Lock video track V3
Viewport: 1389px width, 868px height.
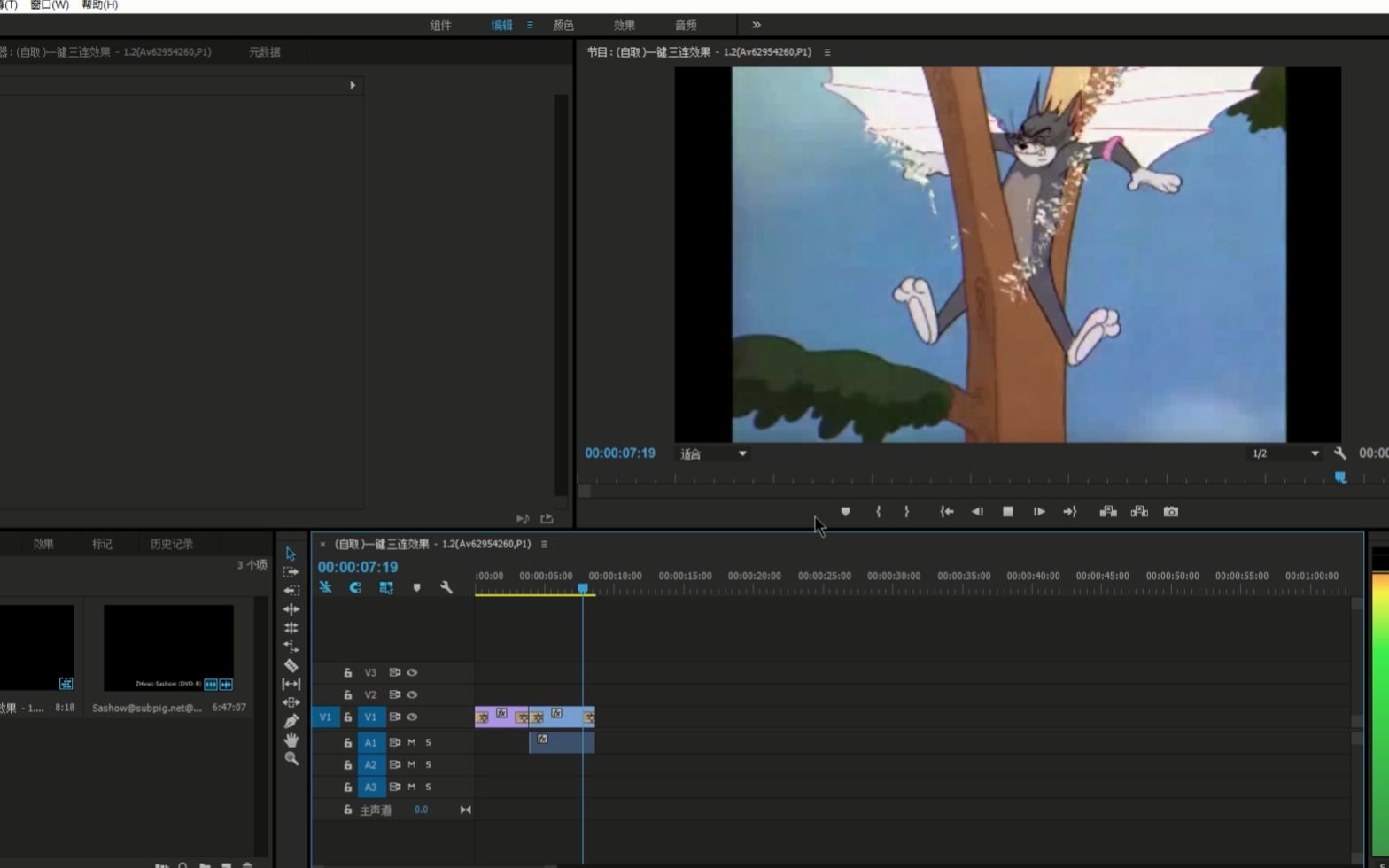[347, 672]
